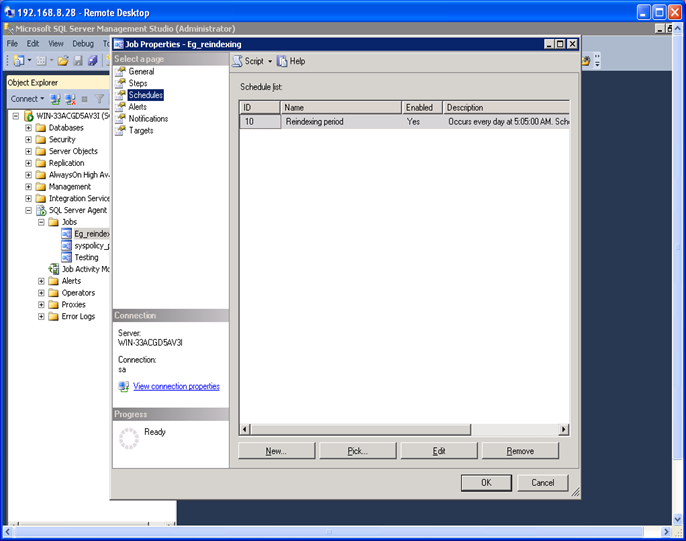Viewport: 686px width, 541px height.
Task: Click the remote desktop vertical scroll down arrow
Action: coord(678,520)
